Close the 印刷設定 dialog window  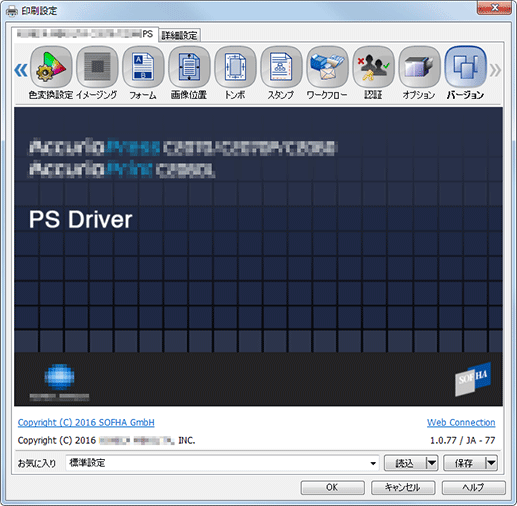[495, 8]
